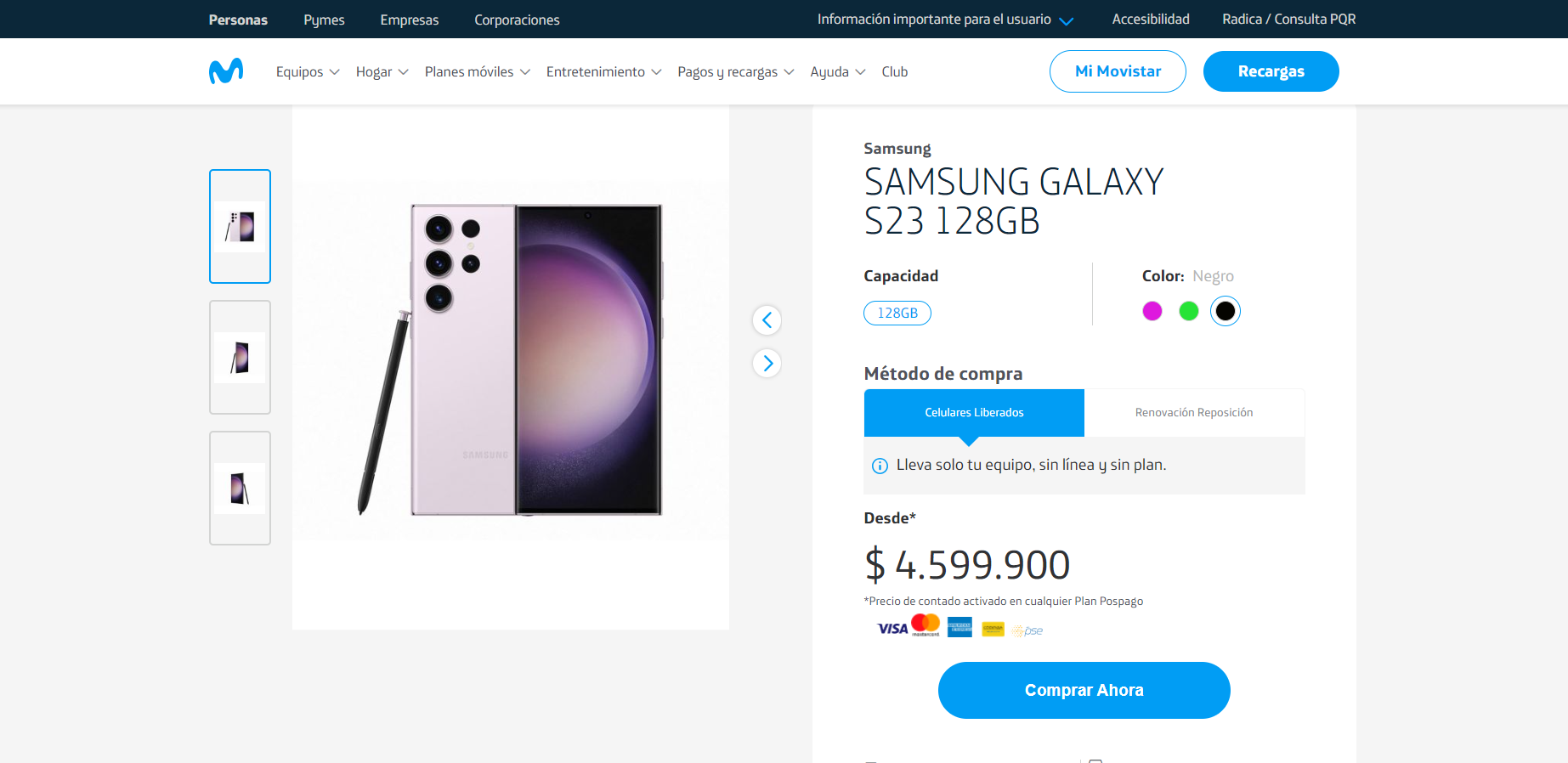Click the Movistar logo icon
The width and height of the screenshot is (1568, 763).
click(x=226, y=71)
